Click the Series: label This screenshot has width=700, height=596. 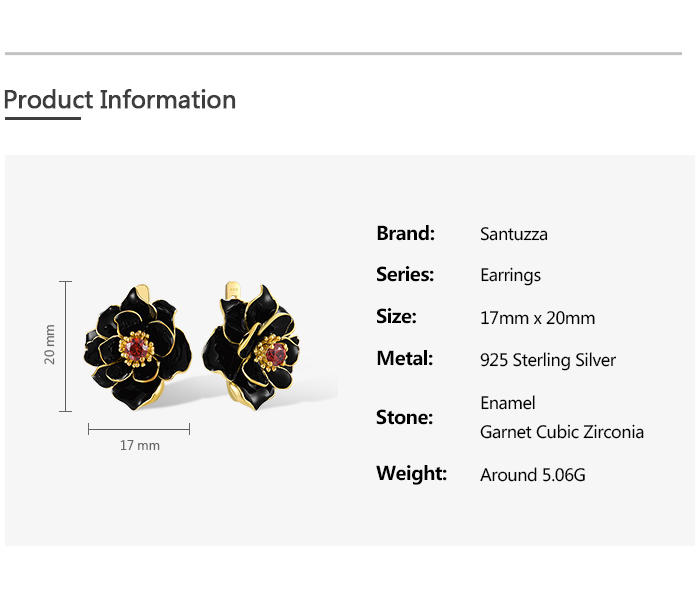click(404, 275)
